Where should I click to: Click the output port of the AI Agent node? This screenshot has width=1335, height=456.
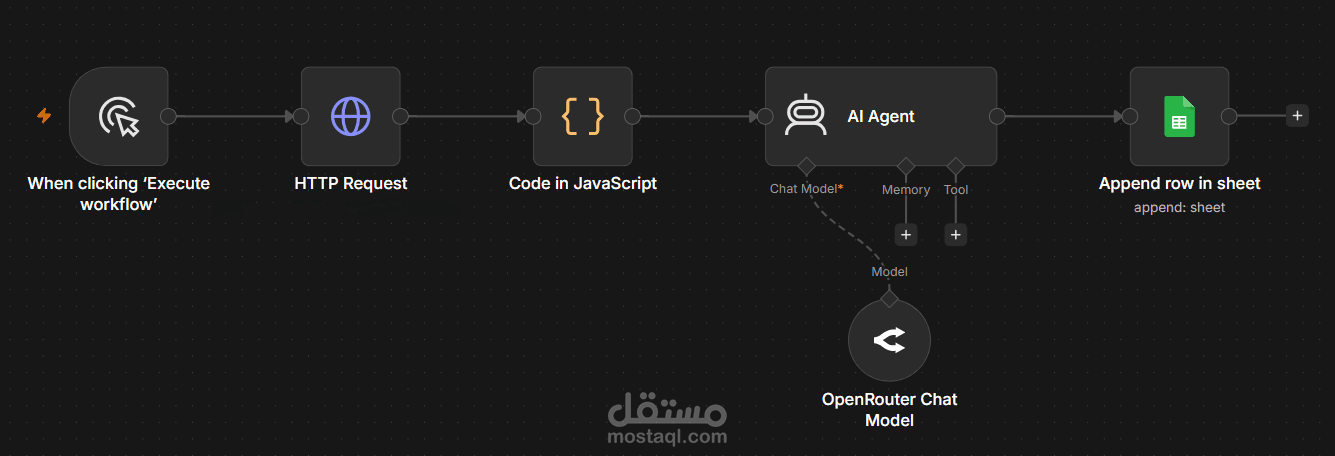pyautogui.click(x=997, y=116)
